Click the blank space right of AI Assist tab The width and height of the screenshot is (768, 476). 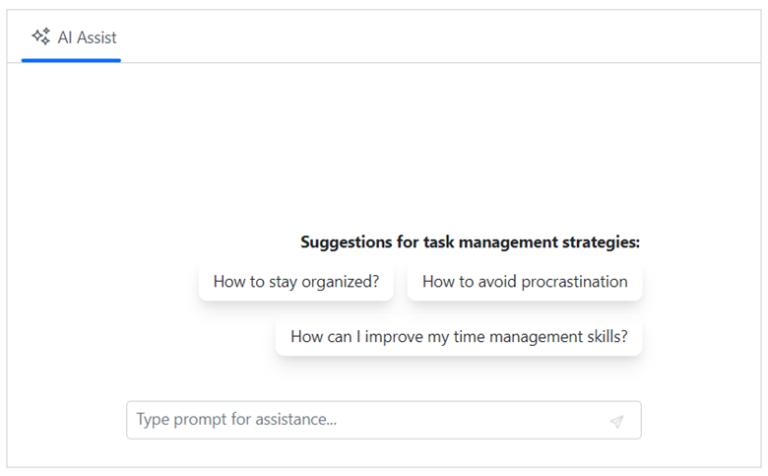click(440, 38)
